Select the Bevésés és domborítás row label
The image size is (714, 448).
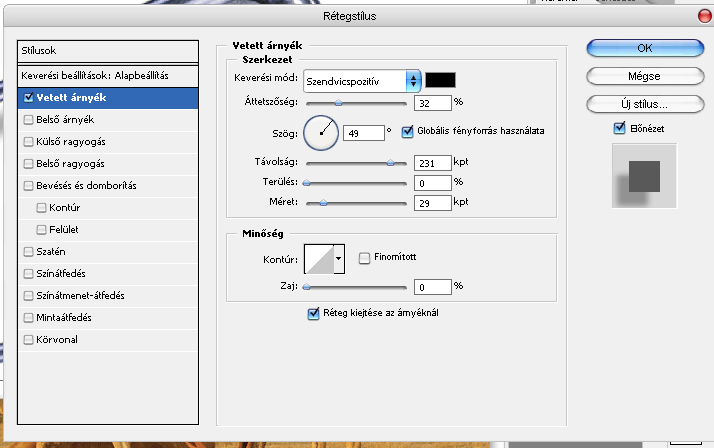(86, 185)
